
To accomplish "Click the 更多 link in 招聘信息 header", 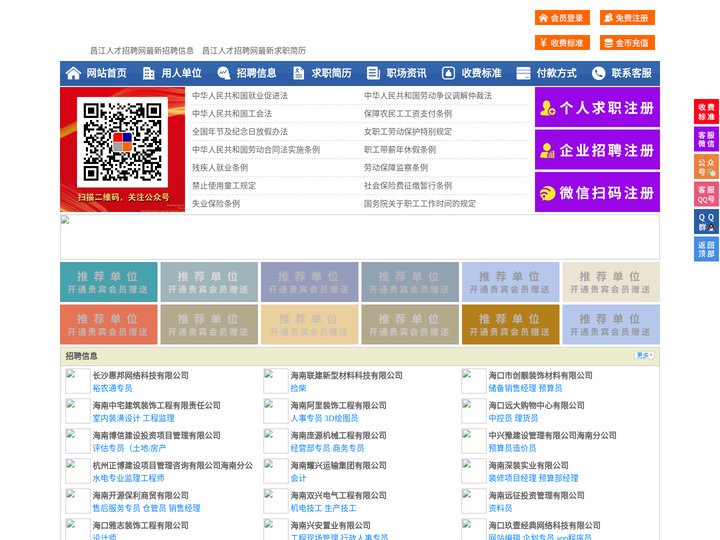I will (x=644, y=355).
